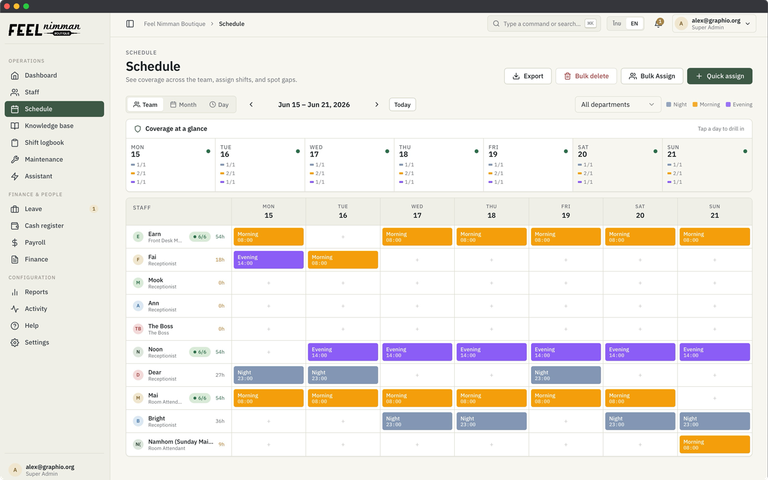Open Dear's Night shift on Friday
This screenshot has height=480, width=768.
coord(566,375)
